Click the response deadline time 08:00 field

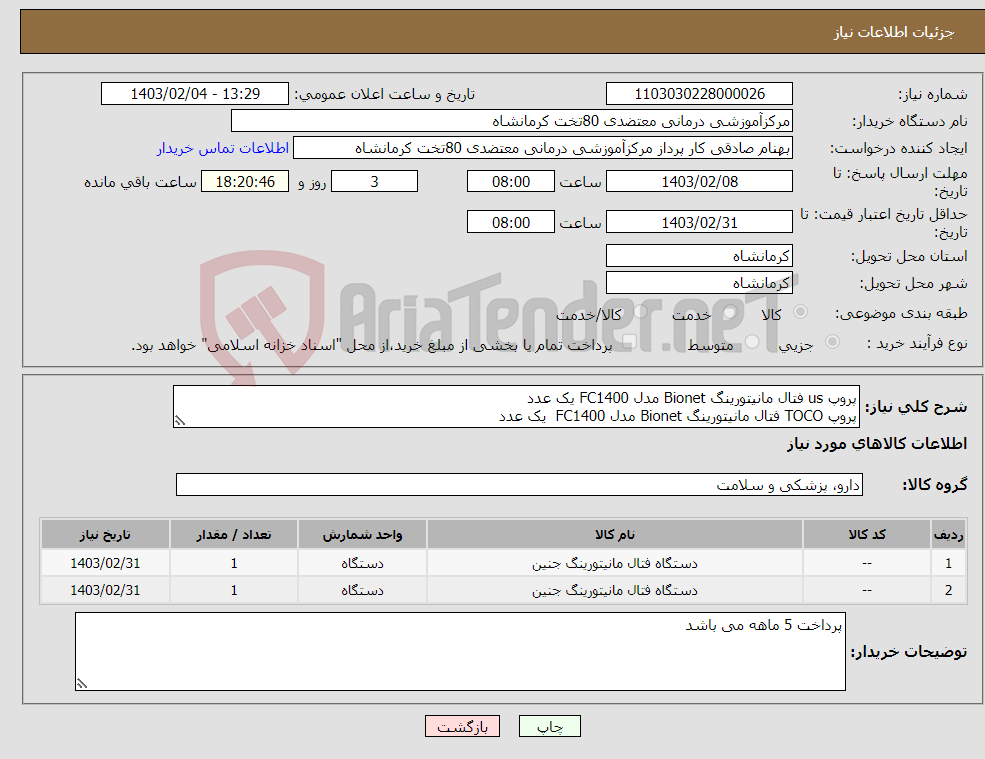511,182
